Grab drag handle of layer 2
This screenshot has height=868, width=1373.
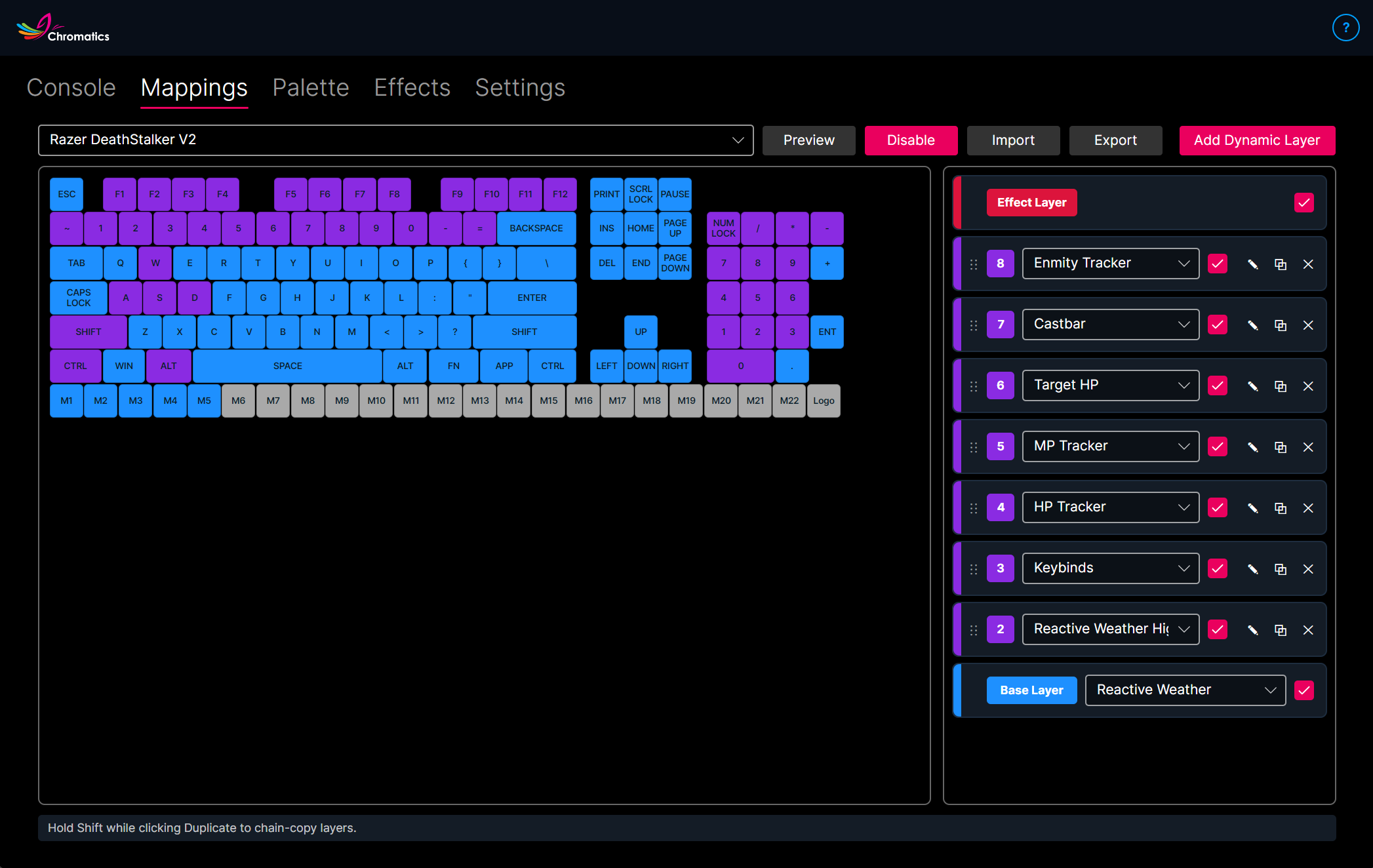[x=974, y=630]
